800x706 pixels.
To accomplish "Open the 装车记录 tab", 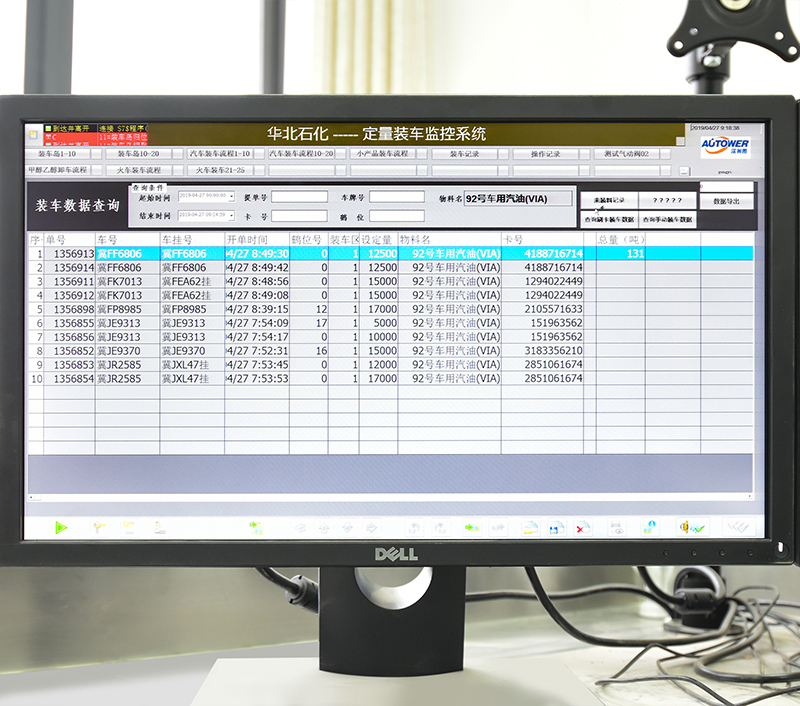I will [x=466, y=154].
